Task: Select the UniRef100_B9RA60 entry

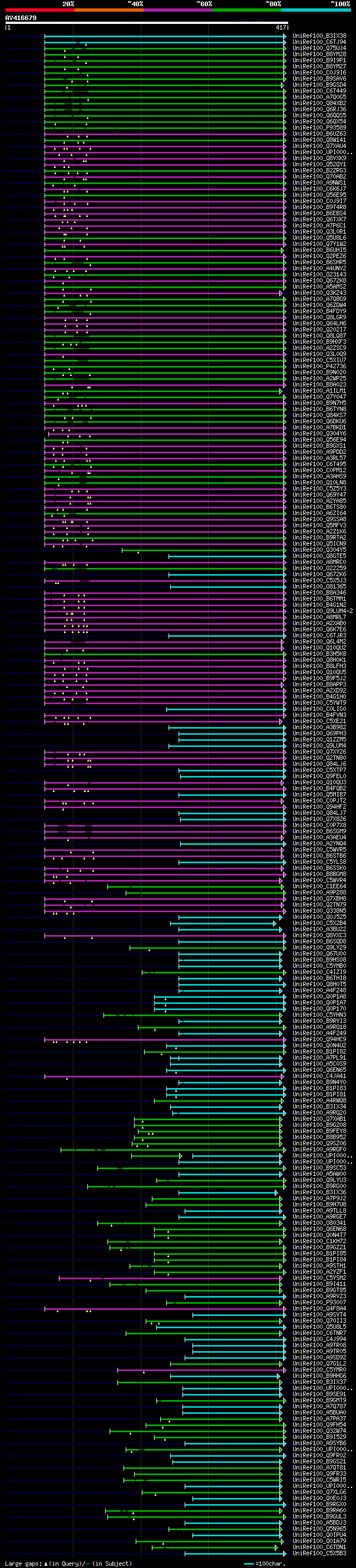Action: (x=319, y=1510)
